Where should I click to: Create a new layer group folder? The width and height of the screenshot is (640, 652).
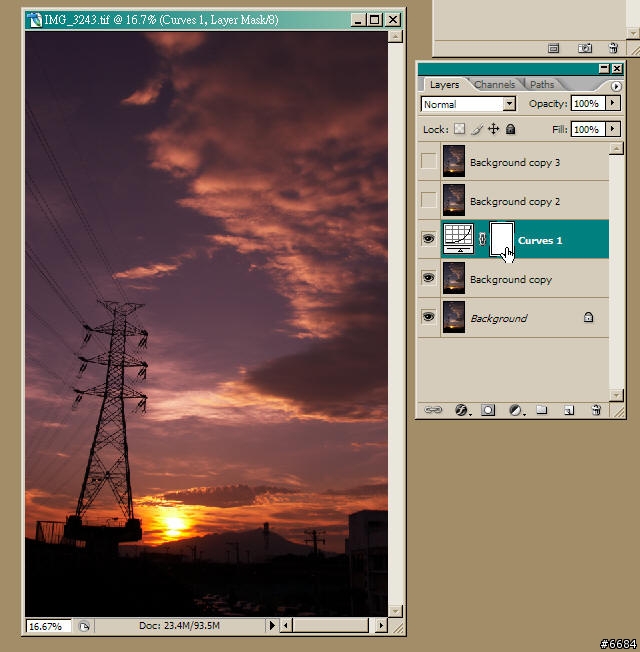coord(541,410)
